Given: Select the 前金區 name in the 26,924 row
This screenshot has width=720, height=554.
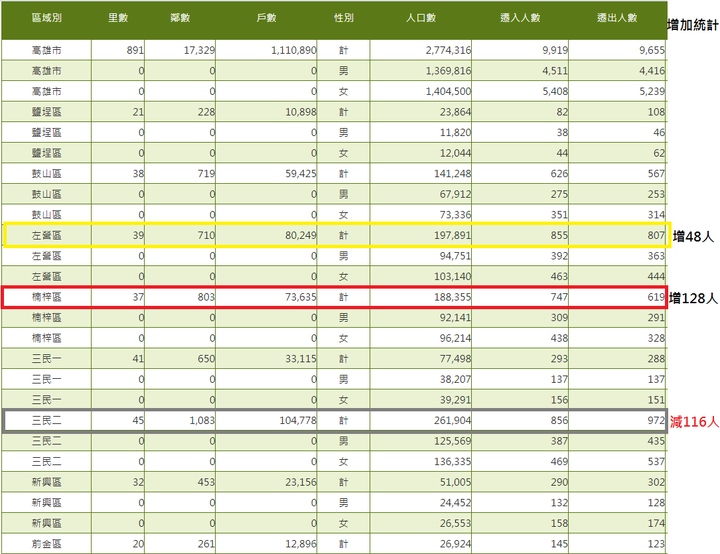Looking at the screenshot, I should tap(46, 544).
